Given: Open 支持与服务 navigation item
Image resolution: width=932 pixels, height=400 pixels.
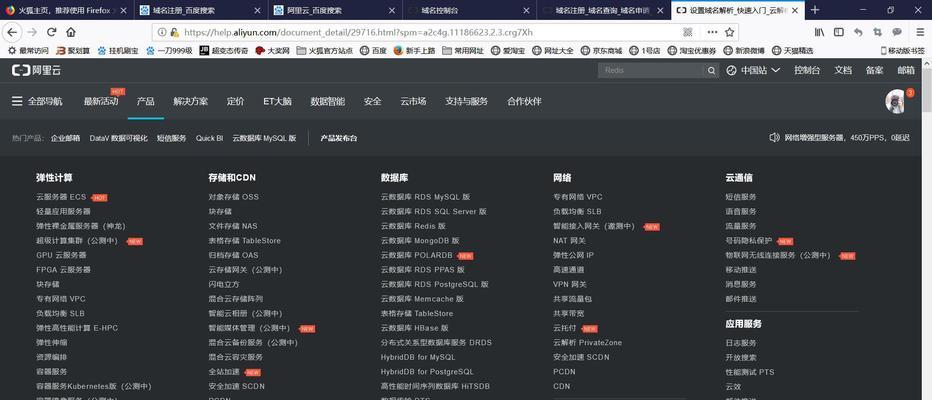Looking at the screenshot, I should point(467,102).
